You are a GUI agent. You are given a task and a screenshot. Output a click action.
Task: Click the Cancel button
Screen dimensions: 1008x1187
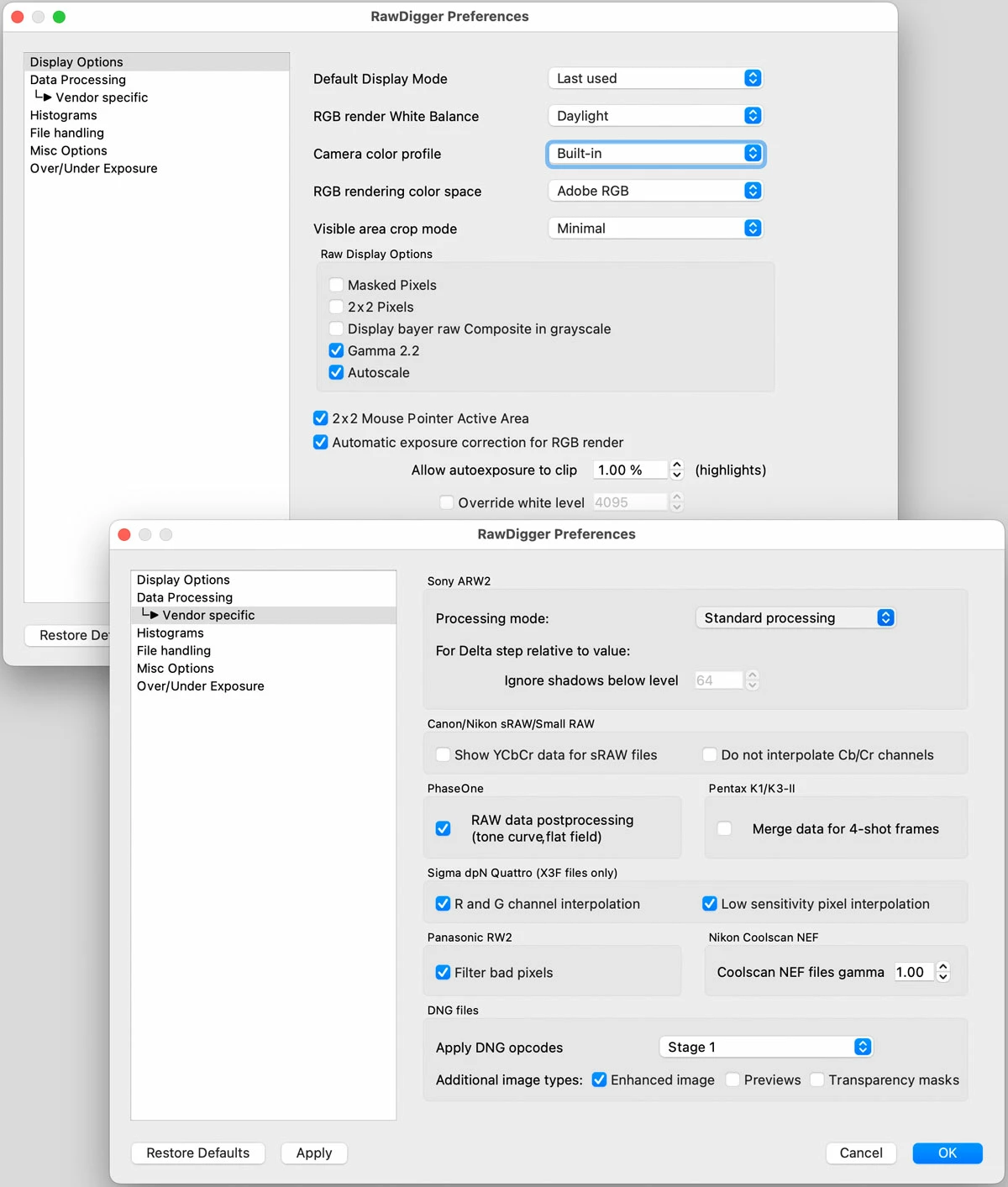tap(861, 1153)
